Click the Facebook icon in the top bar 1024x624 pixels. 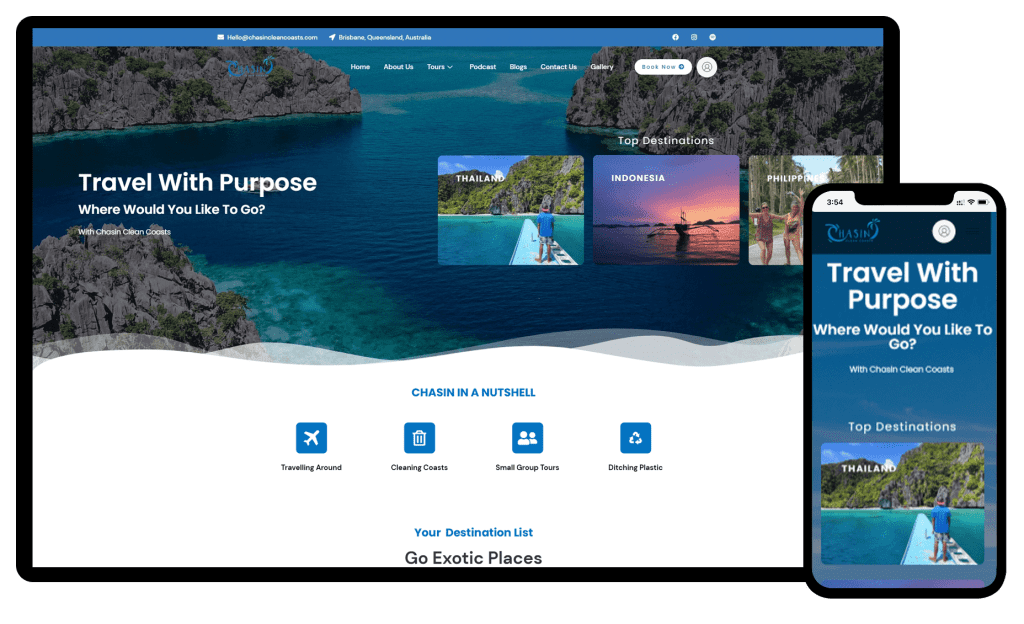[675, 37]
